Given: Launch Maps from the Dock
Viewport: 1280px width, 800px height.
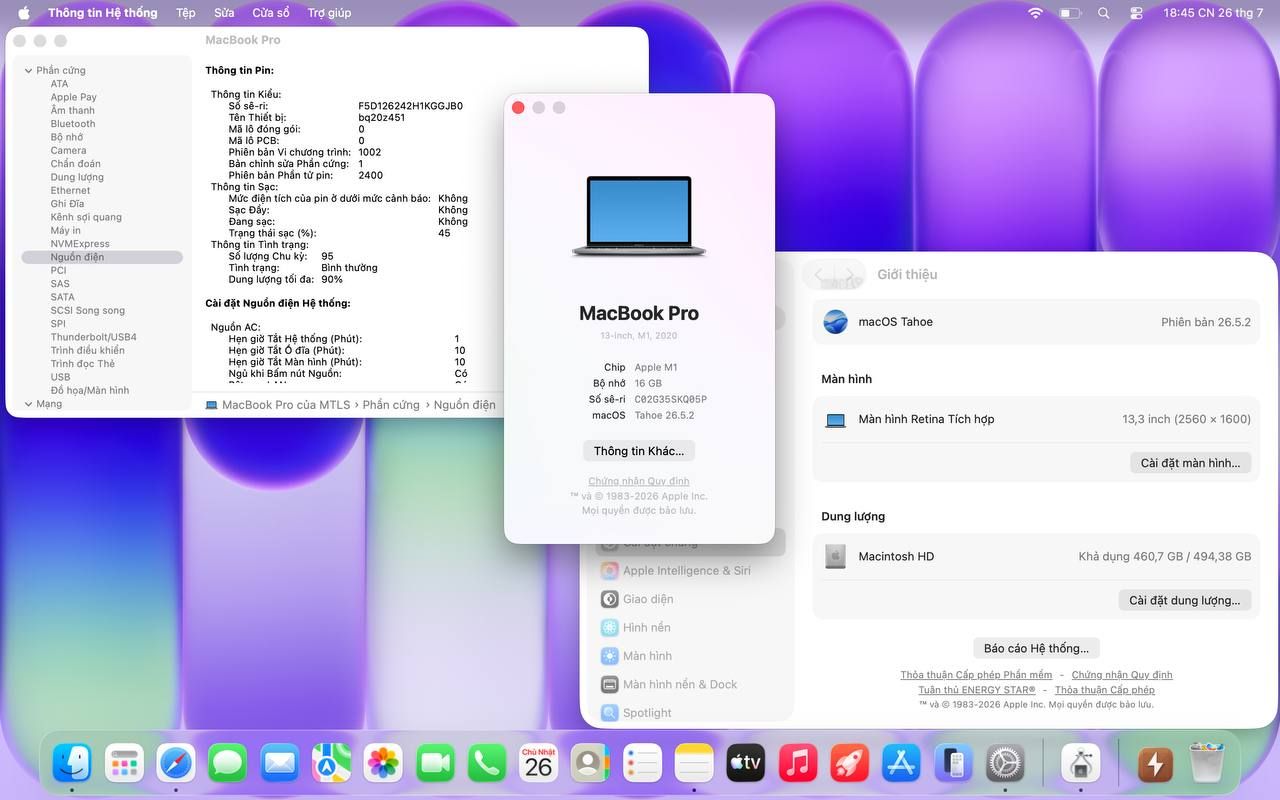Looking at the screenshot, I should (x=331, y=764).
